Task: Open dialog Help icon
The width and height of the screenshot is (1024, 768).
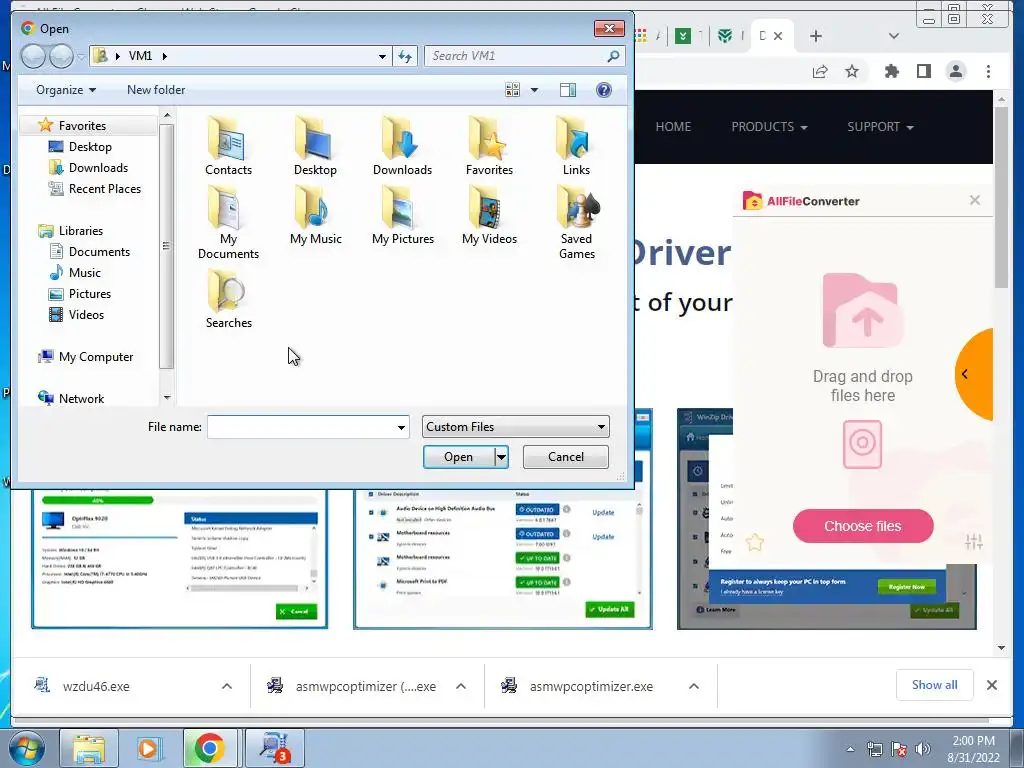Action: click(x=604, y=89)
